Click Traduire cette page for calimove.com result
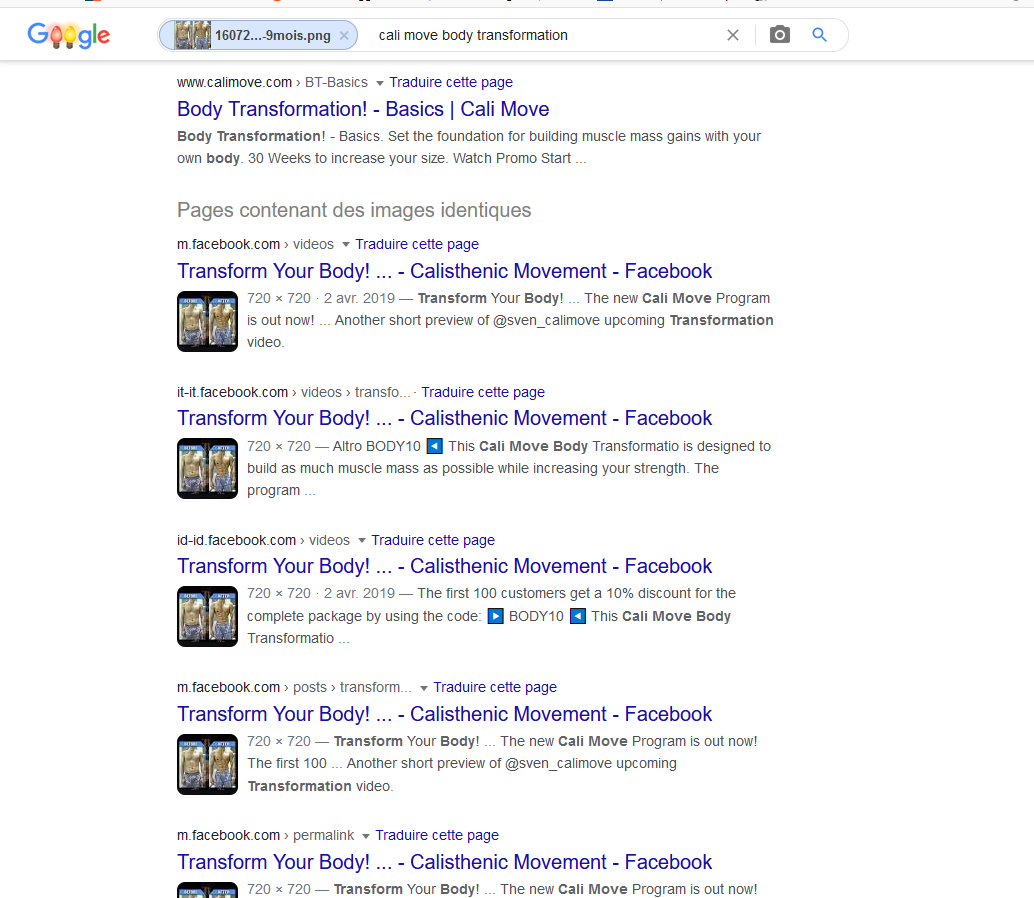 (x=450, y=82)
